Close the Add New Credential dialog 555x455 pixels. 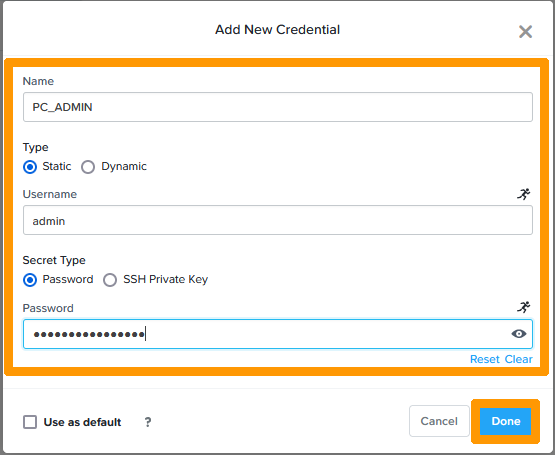[525, 32]
